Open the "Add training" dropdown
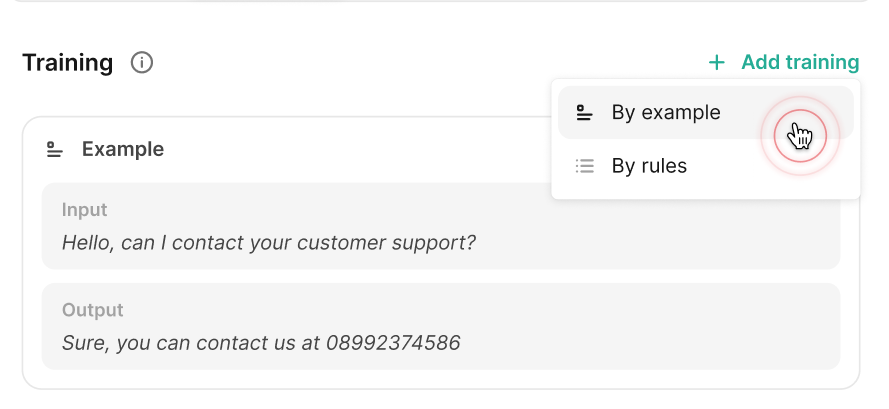 click(783, 63)
